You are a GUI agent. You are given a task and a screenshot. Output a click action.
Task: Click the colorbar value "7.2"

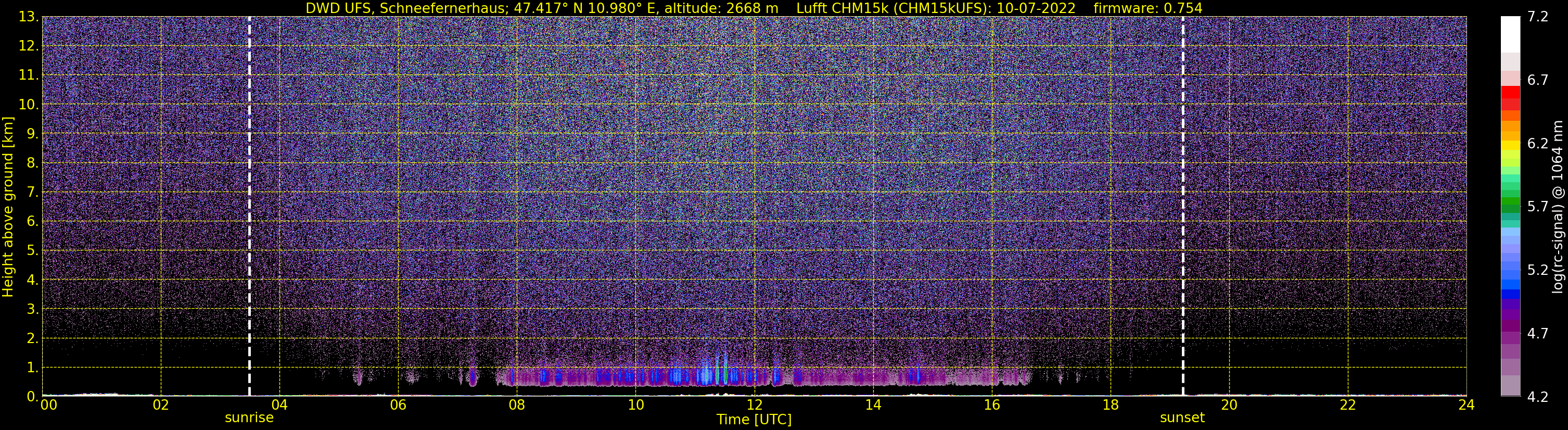coord(1538,17)
